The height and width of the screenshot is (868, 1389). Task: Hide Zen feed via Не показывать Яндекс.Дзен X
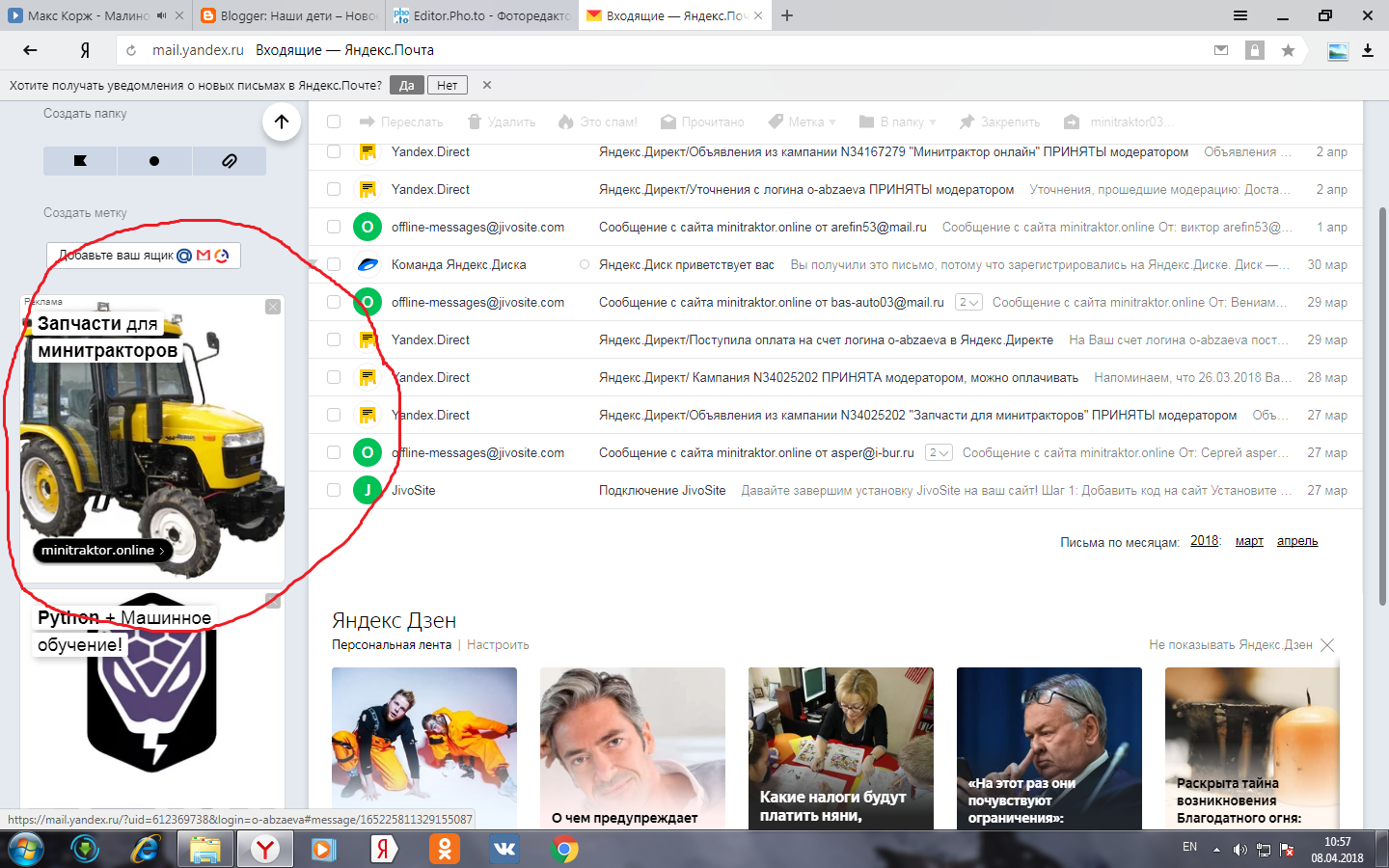1327,645
